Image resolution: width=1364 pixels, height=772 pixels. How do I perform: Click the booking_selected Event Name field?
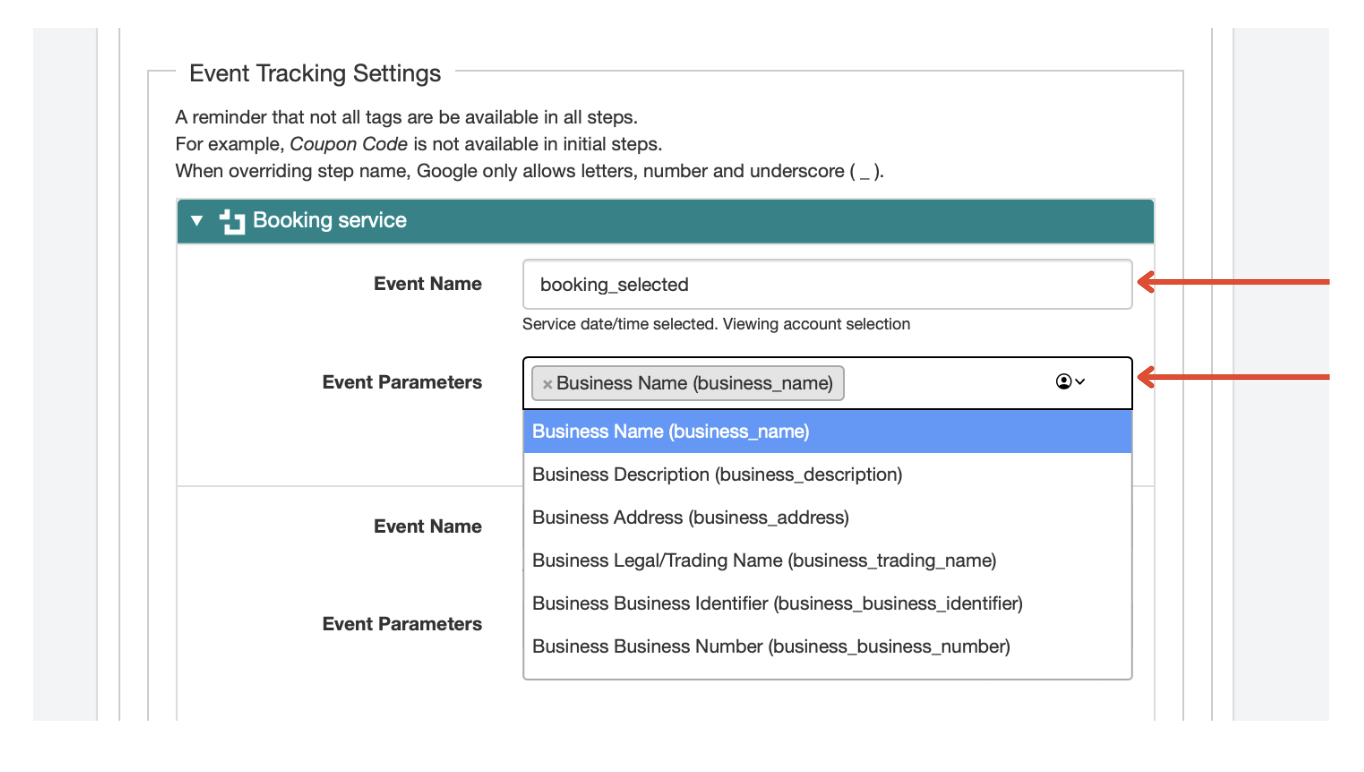[826, 285]
